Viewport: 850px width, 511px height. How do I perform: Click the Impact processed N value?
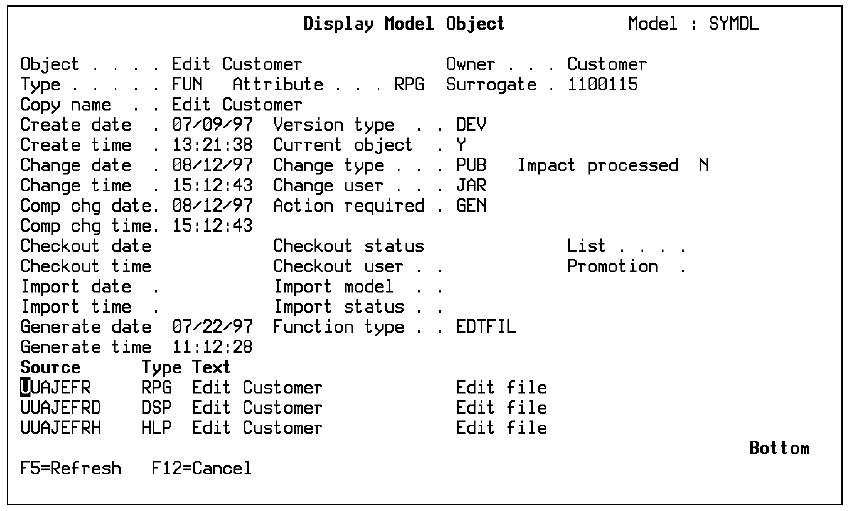[x=704, y=166]
